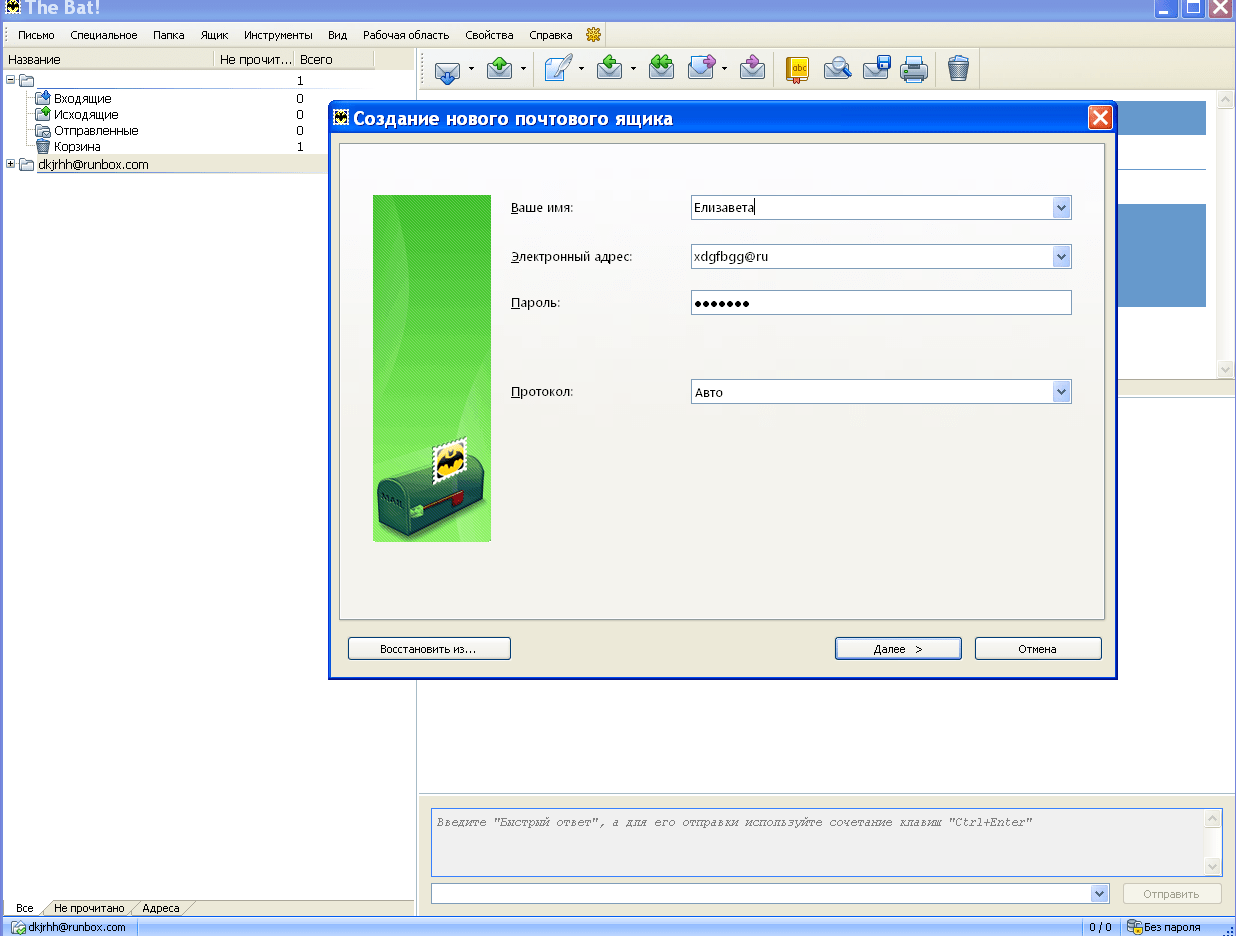Click the get new mail toolbar icon
Viewport: 1236px width, 936px height.
[x=446, y=69]
